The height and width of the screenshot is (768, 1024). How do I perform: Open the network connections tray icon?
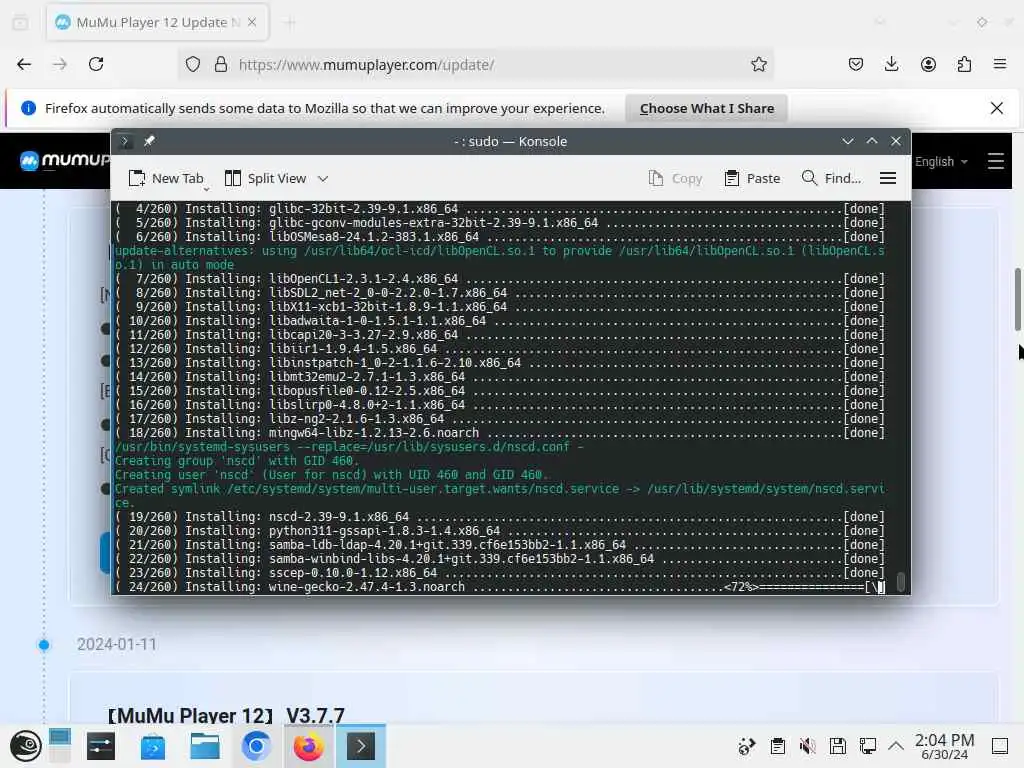(x=868, y=746)
